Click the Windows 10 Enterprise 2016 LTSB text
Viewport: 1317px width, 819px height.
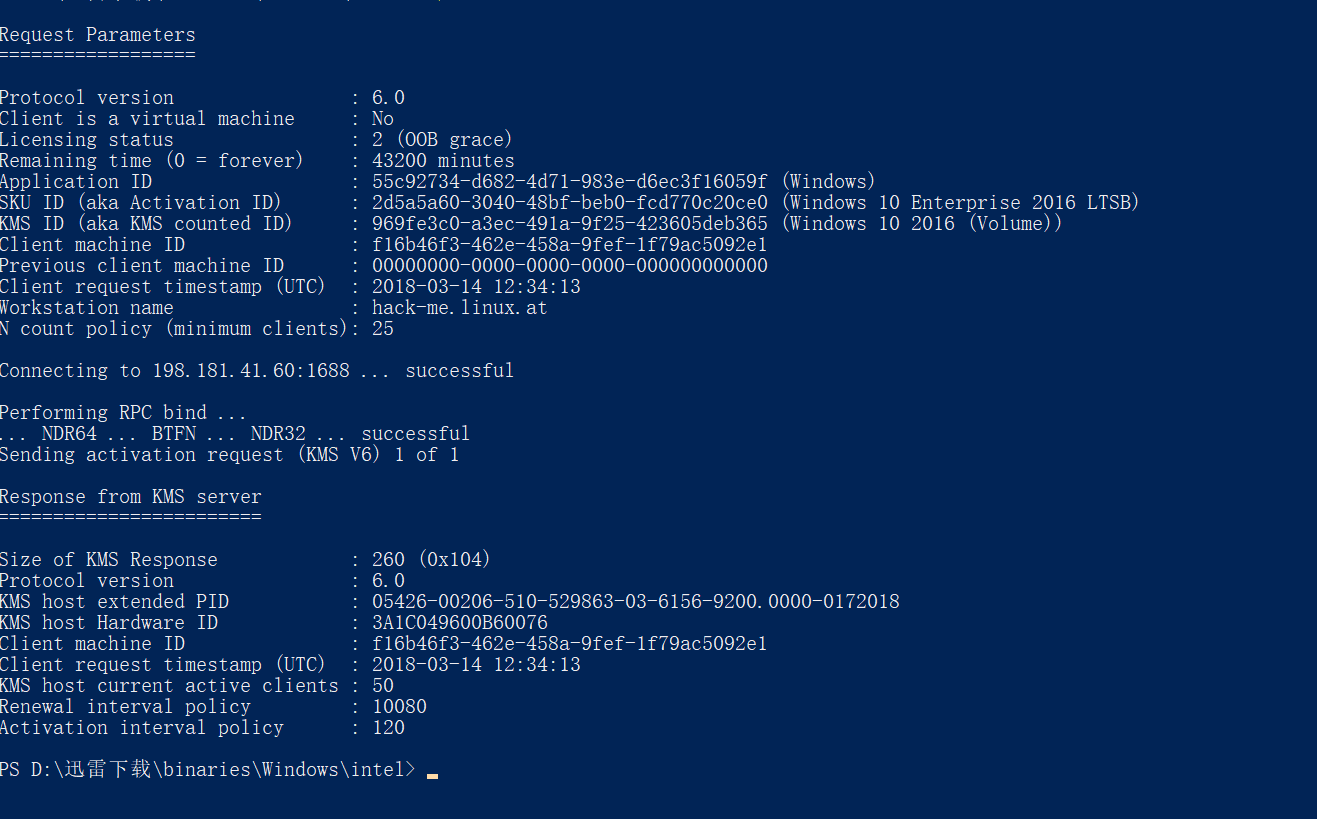[961, 203]
